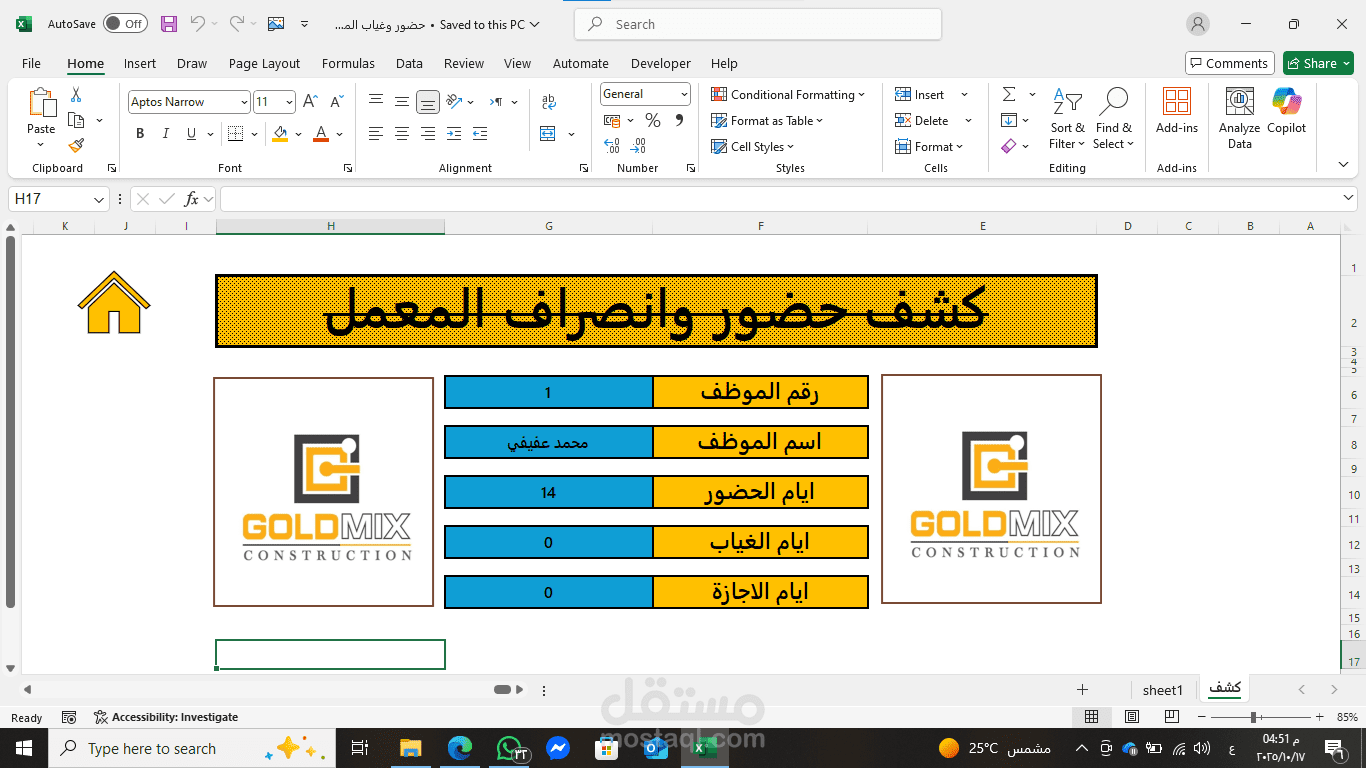Apply the yellow Fill Color swatch
This screenshot has height=768, width=1366.
point(280,134)
